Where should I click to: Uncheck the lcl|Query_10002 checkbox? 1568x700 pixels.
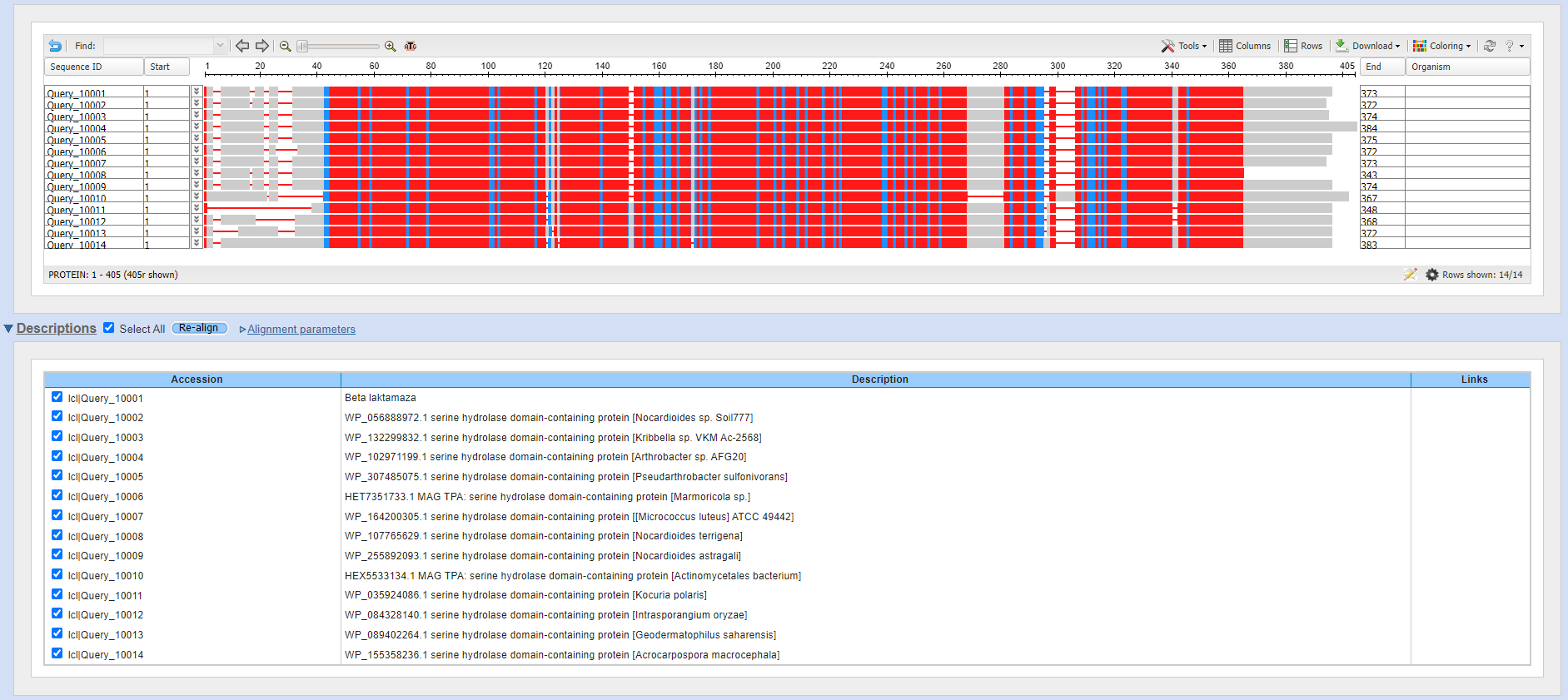(57, 416)
